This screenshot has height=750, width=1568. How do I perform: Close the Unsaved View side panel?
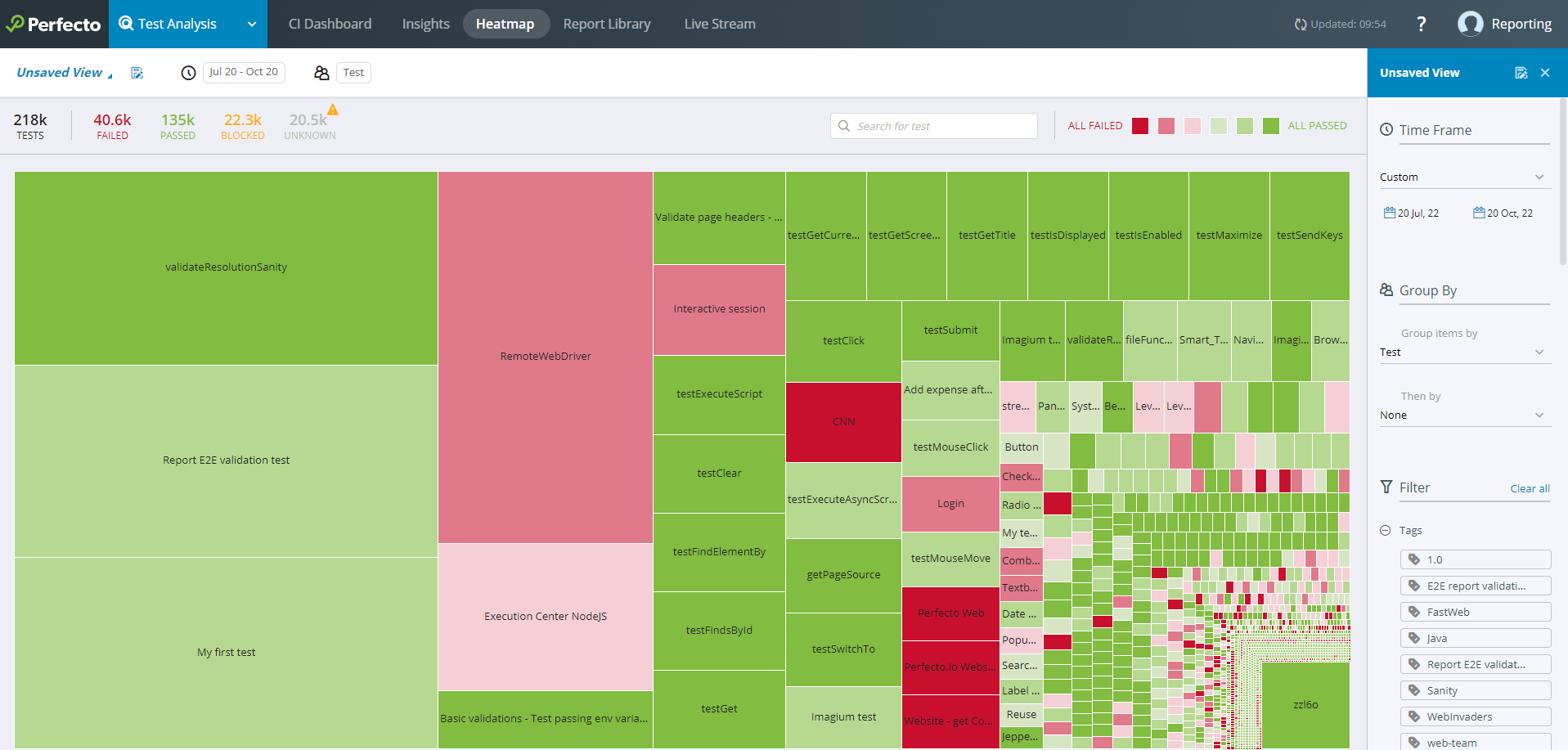(1545, 73)
